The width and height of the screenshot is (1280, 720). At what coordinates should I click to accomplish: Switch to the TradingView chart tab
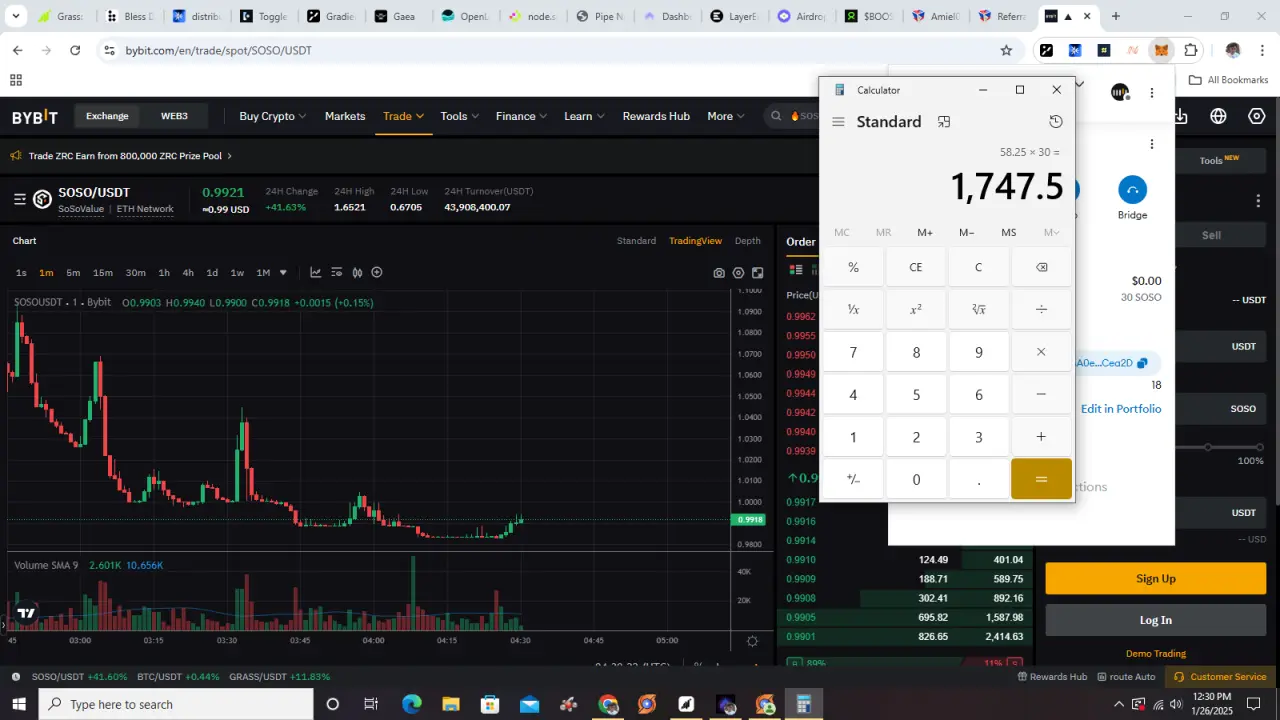coord(695,241)
